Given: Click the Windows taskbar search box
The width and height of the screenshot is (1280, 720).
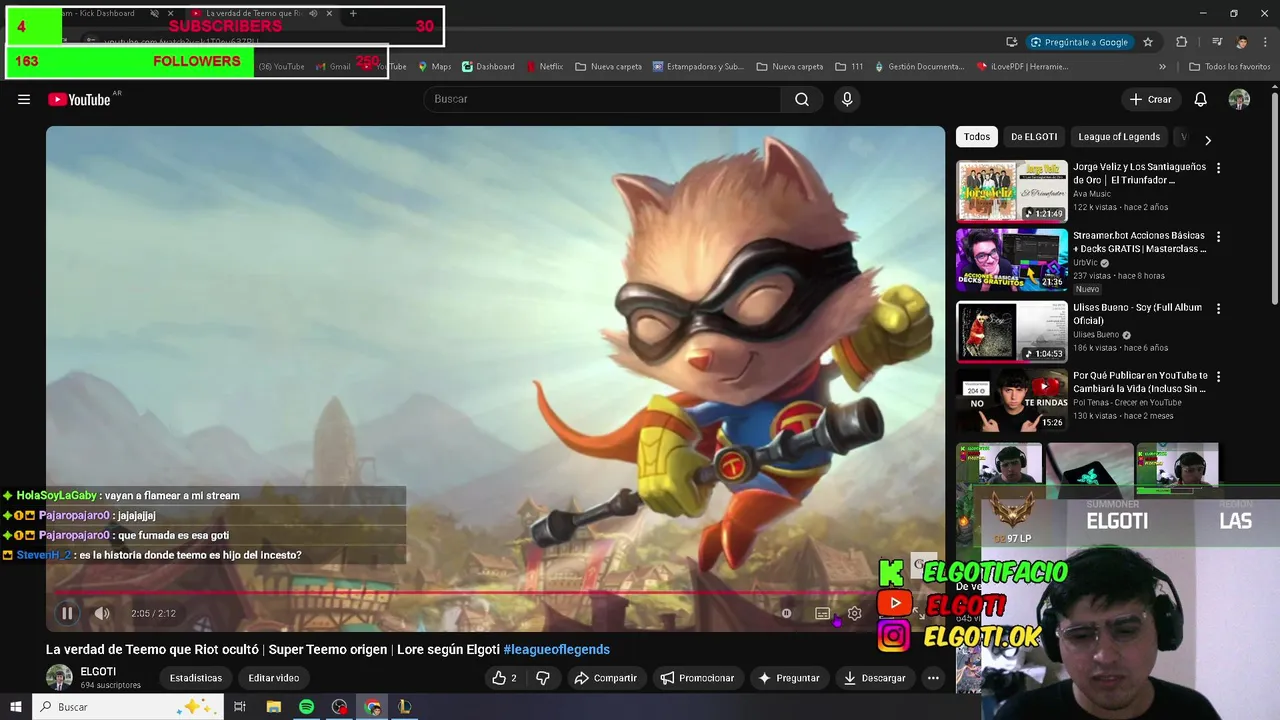Looking at the screenshot, I should 127,707.
